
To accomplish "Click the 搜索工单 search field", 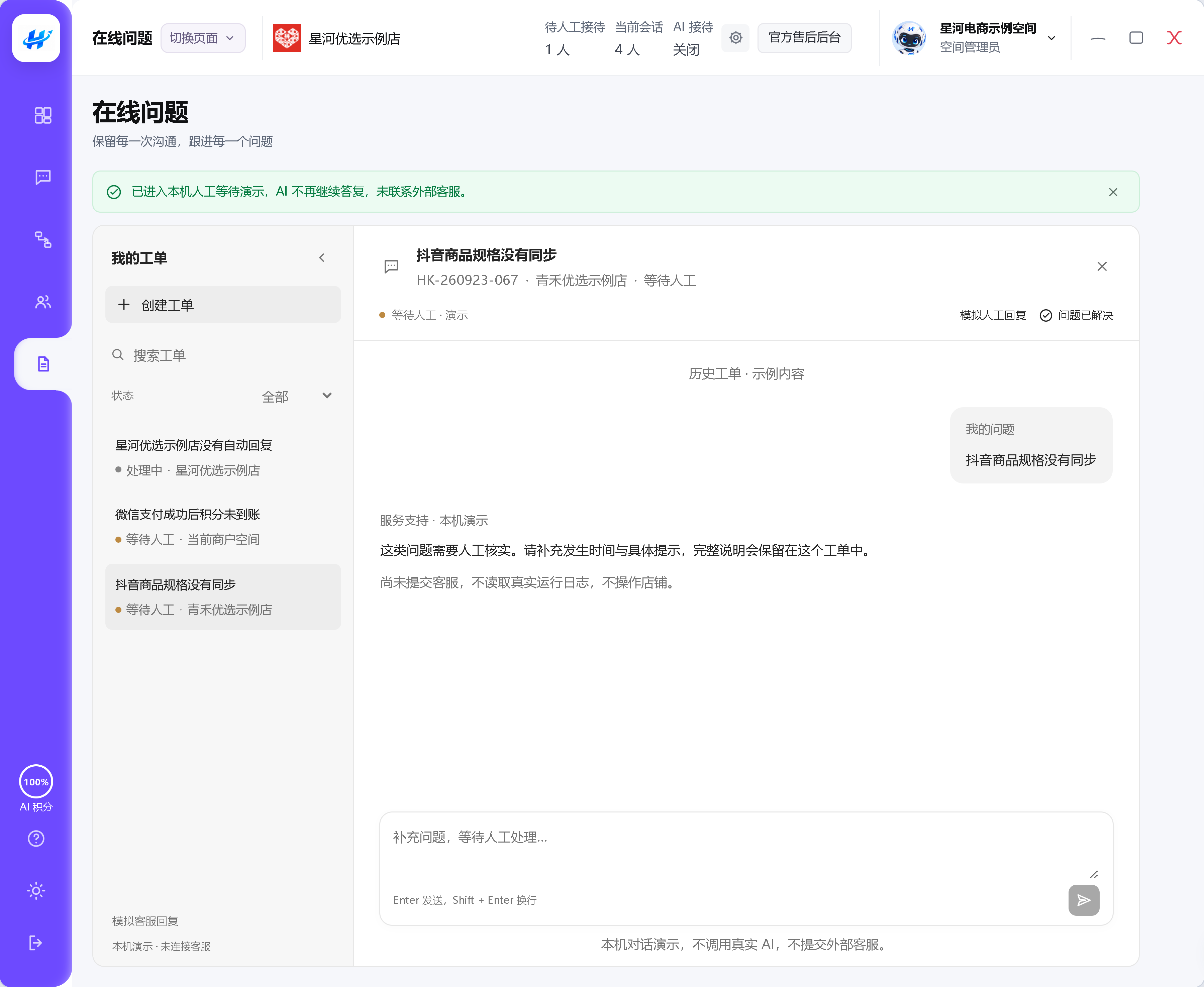I will tap(223, 355).
